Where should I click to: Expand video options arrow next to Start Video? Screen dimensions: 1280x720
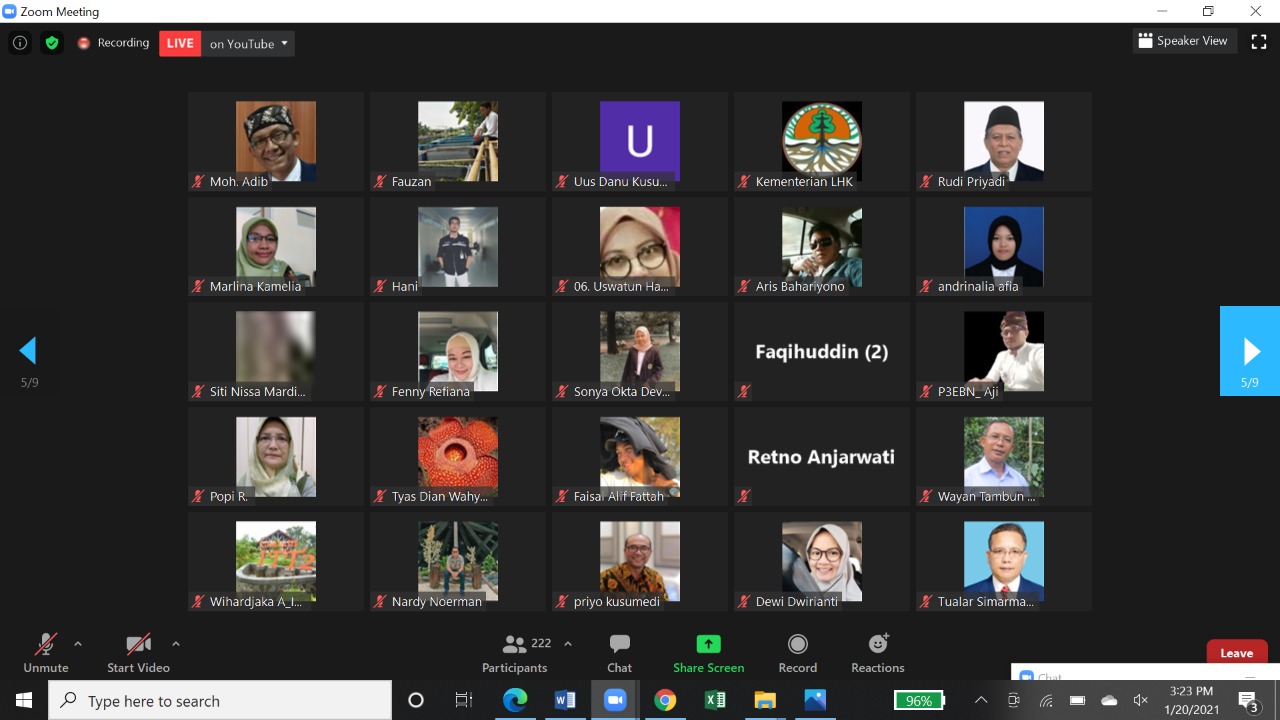pyautogui.click(x=176, y=644)
